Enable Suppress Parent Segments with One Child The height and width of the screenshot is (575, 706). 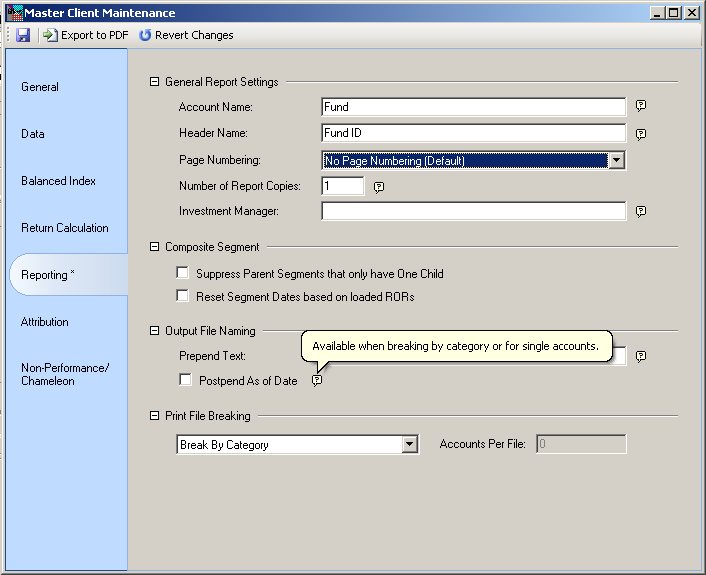[x=183, y=273]
